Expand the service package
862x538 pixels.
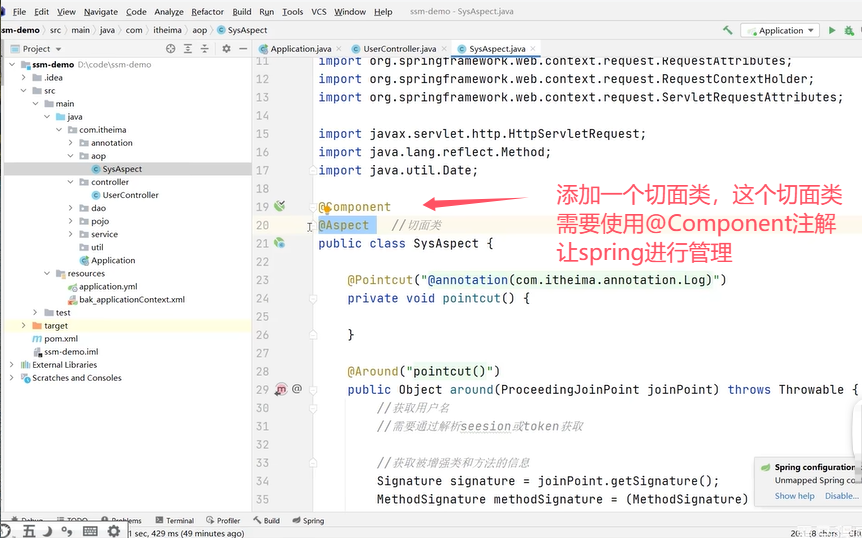[70, 234]
